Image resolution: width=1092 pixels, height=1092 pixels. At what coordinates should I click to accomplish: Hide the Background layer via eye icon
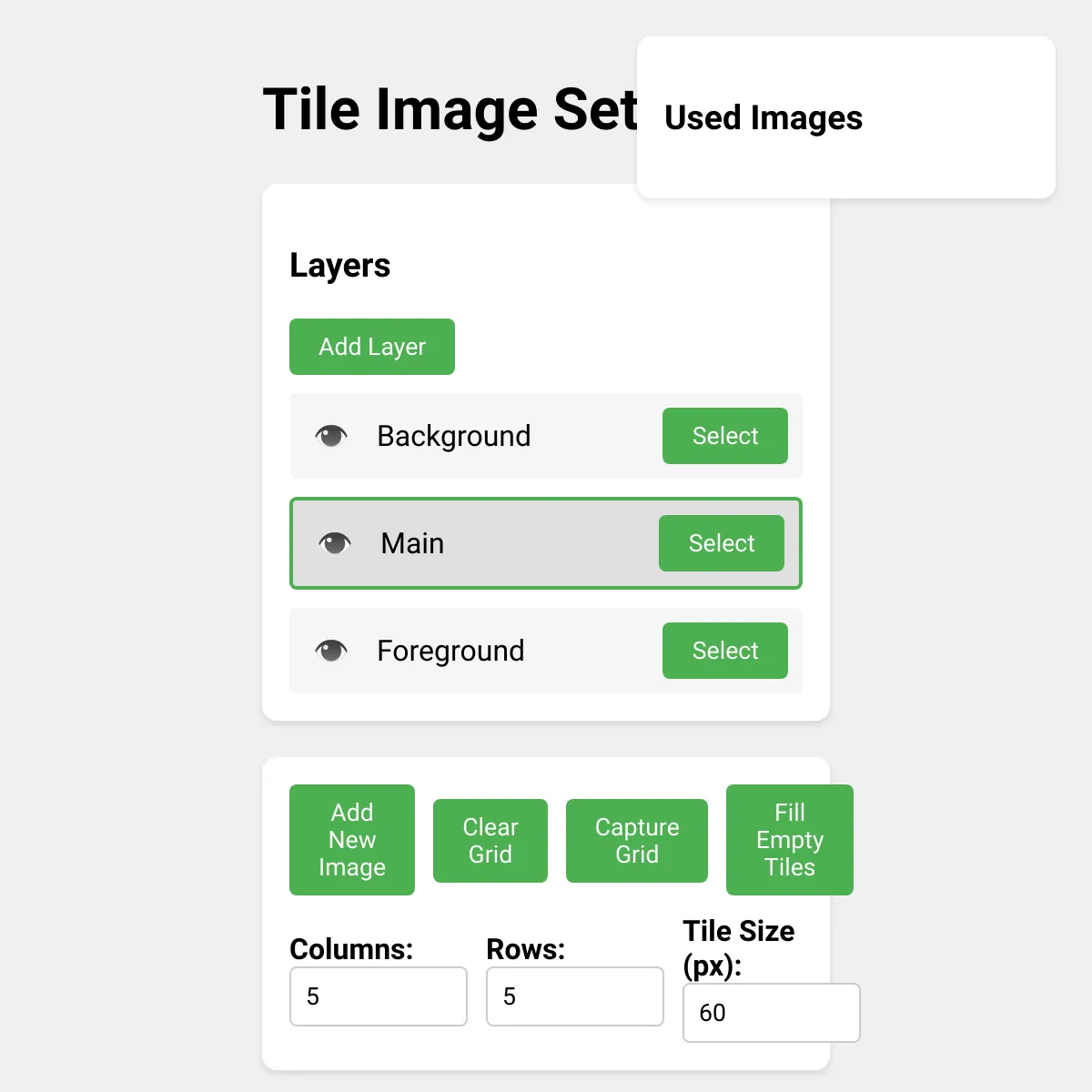[x=331, y=436]
